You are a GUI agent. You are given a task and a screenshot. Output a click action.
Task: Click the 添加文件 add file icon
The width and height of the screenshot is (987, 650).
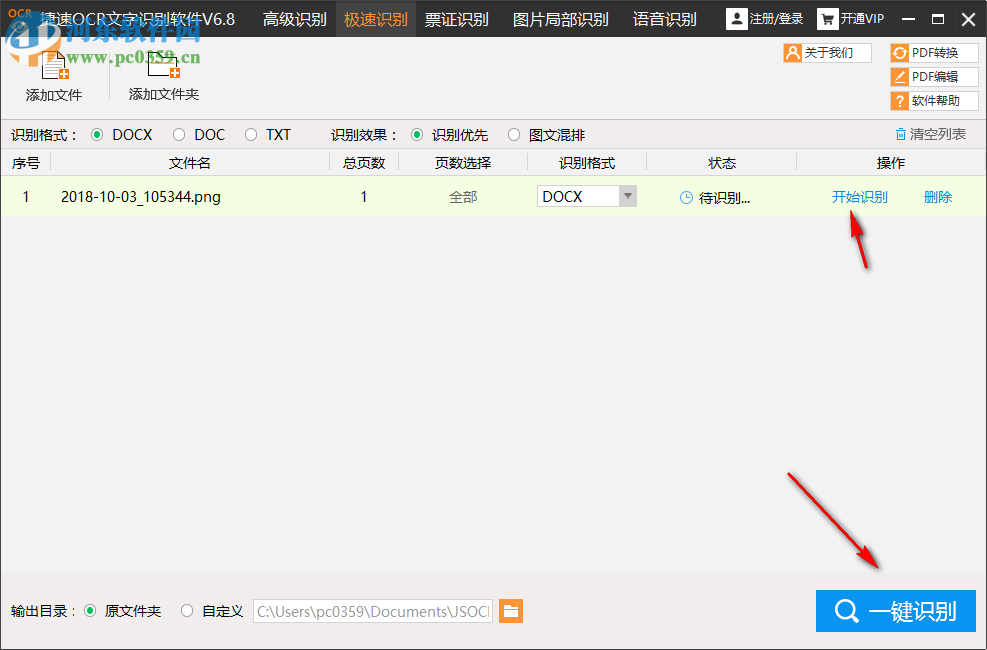[52, 65]
